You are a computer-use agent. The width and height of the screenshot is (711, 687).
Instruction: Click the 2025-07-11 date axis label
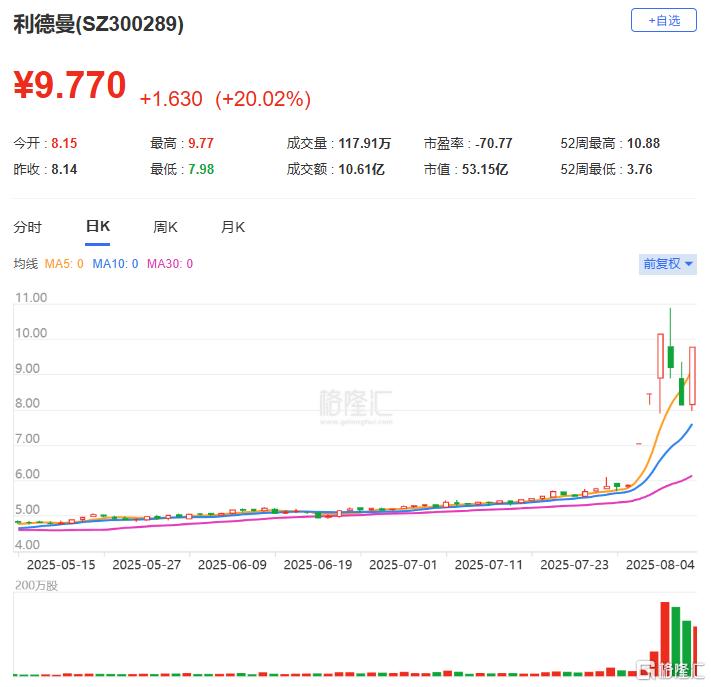pos(489,565)
